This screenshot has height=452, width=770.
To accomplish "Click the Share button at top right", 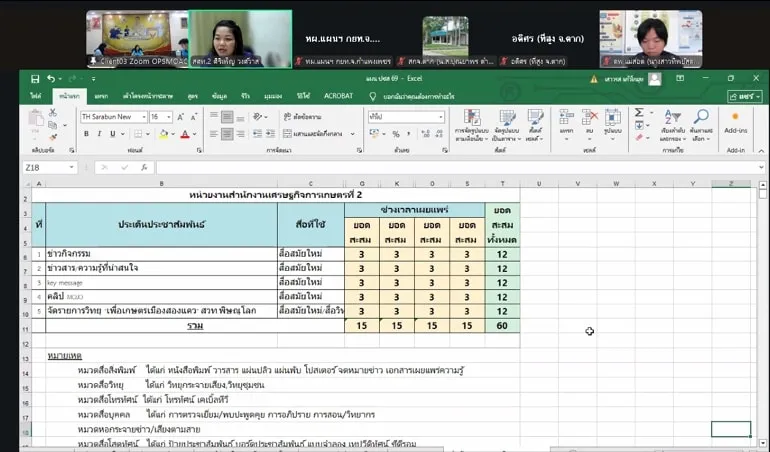I will coord(743,96).
